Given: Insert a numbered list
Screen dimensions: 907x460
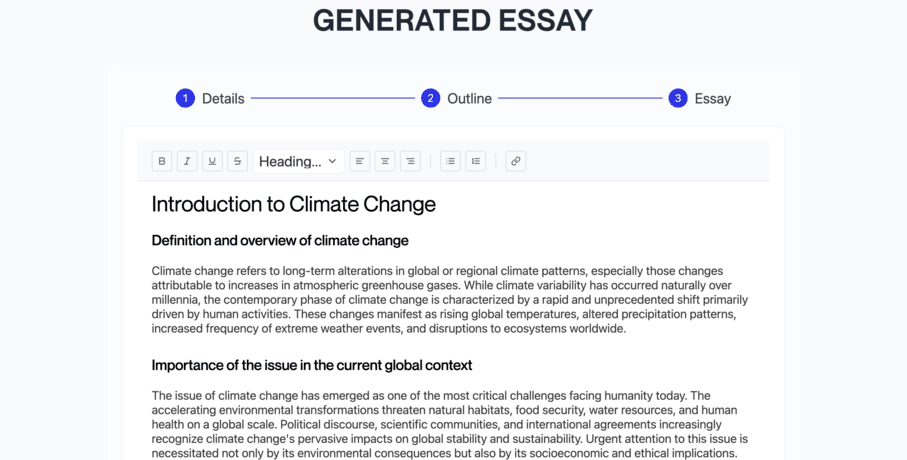Looking at the screenshot, I should coord(476,161).
